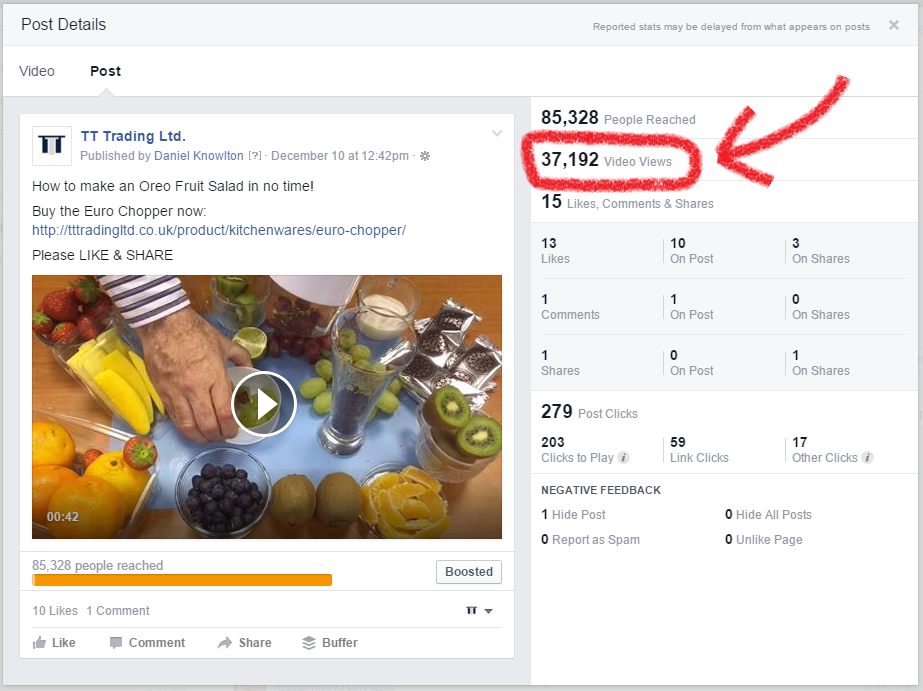The image size is (923, 691).
Task: Click the Comment speech bubble icon
Action: pyautogui.click(x=116, y=643)
